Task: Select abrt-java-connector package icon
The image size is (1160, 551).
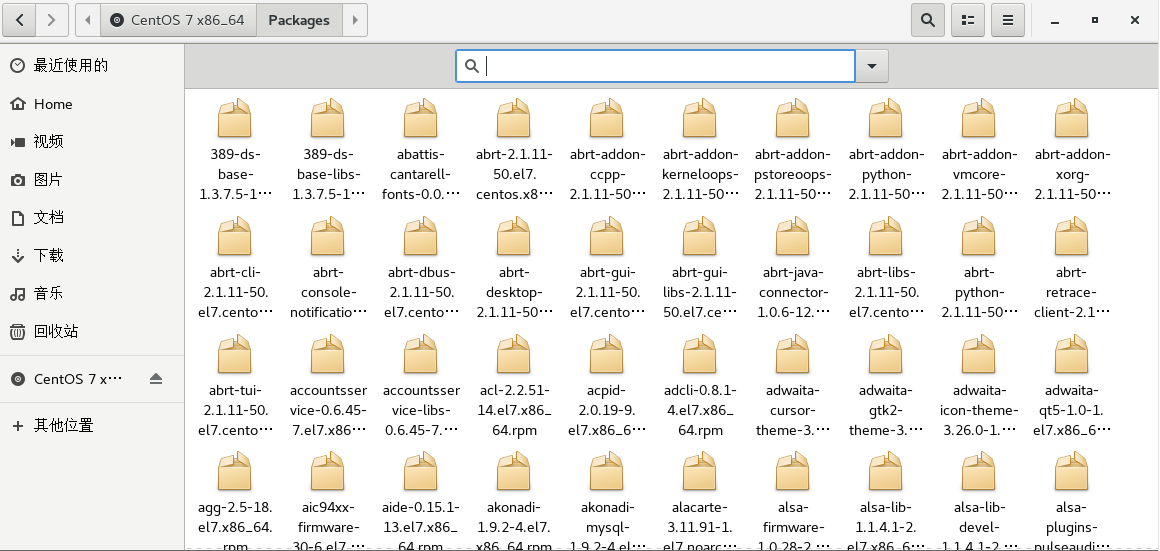Action: click(793, 237)
